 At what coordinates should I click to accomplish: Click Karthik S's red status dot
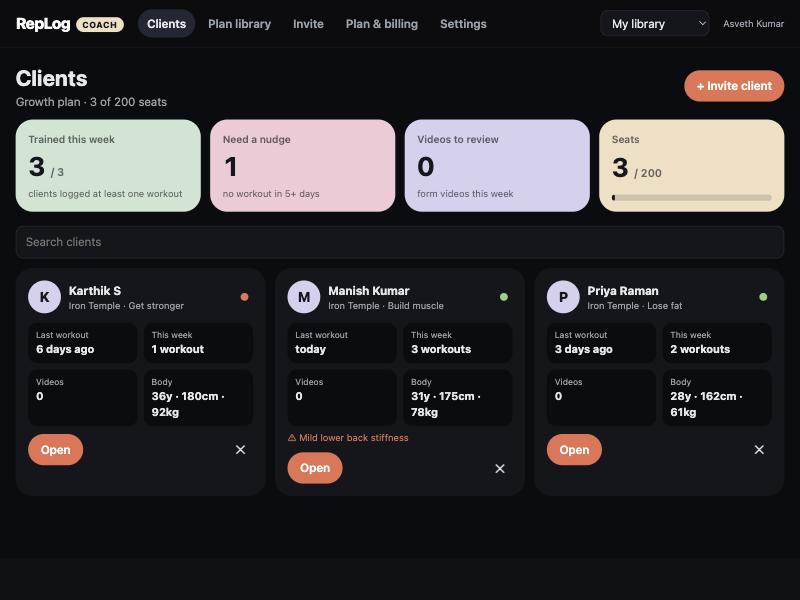[244, 297]
